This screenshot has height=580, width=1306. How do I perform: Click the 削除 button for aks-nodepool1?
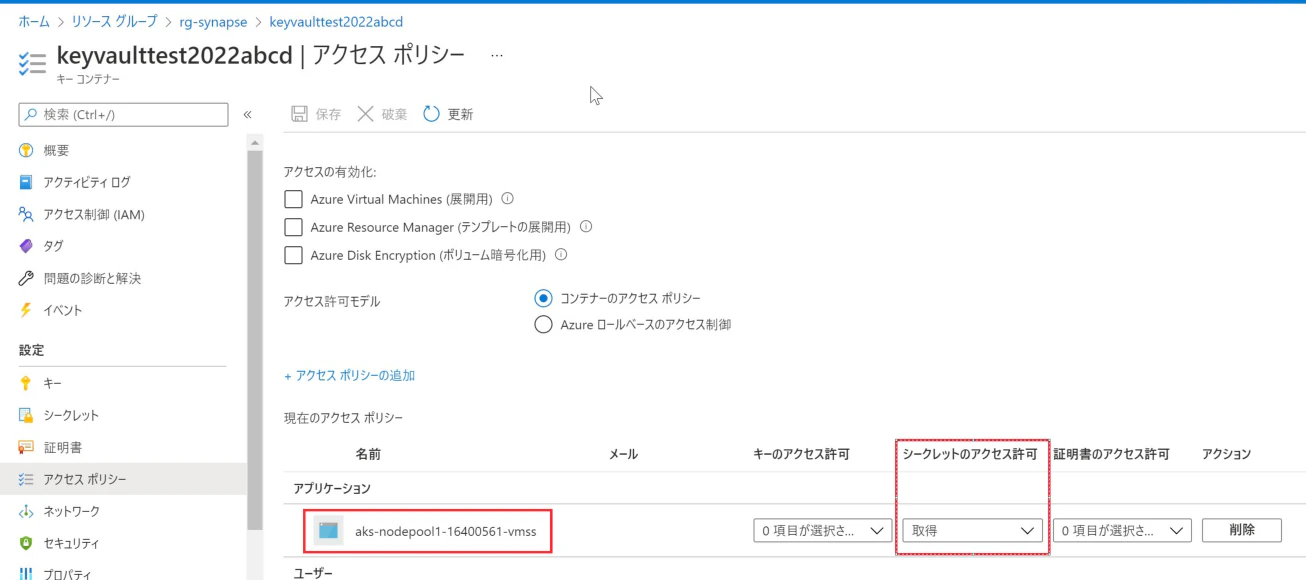1242,530
